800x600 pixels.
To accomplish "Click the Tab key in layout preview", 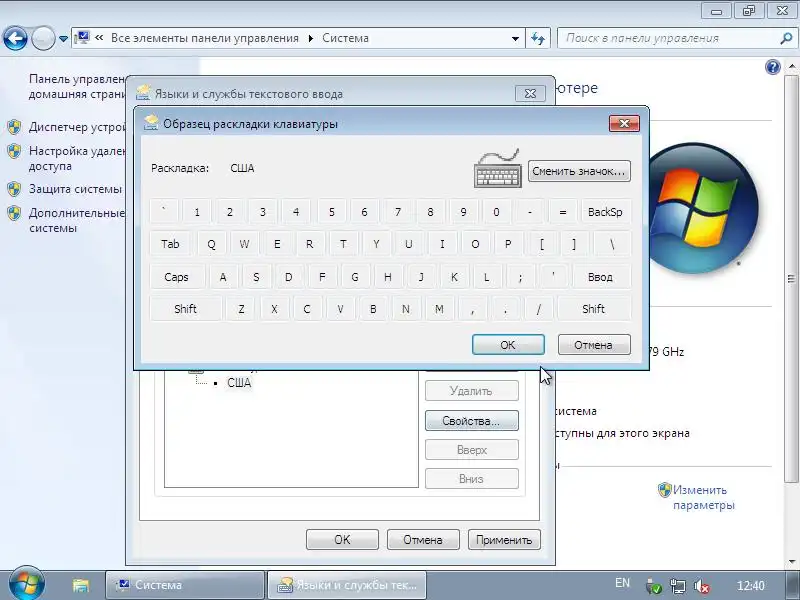I will [x=170, y=244].
